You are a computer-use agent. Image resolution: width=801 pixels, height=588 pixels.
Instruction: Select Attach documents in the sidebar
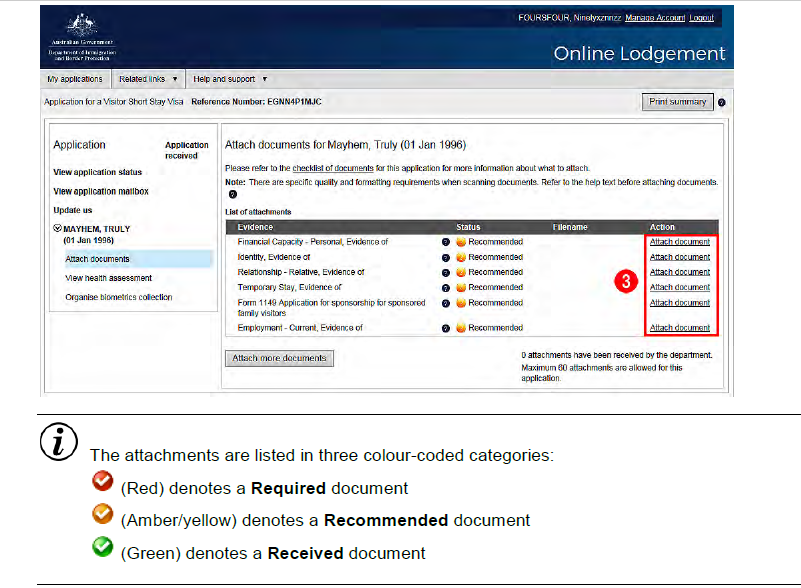(97, 260)
